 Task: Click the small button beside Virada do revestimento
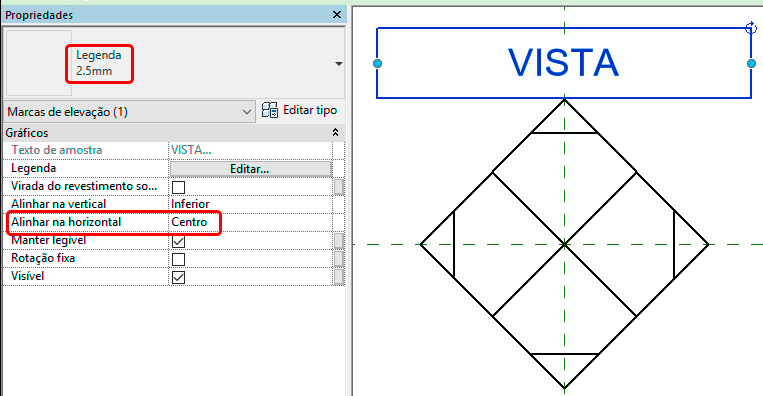[339, 187]
